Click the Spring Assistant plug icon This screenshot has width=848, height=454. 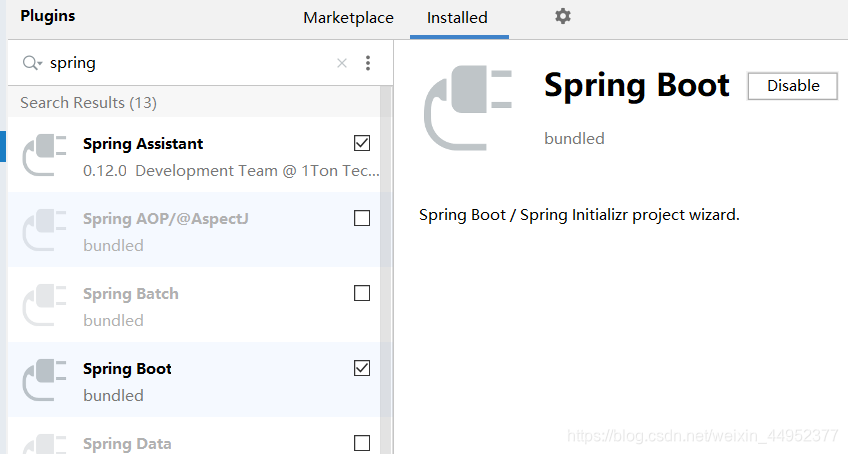coord(44,155)
